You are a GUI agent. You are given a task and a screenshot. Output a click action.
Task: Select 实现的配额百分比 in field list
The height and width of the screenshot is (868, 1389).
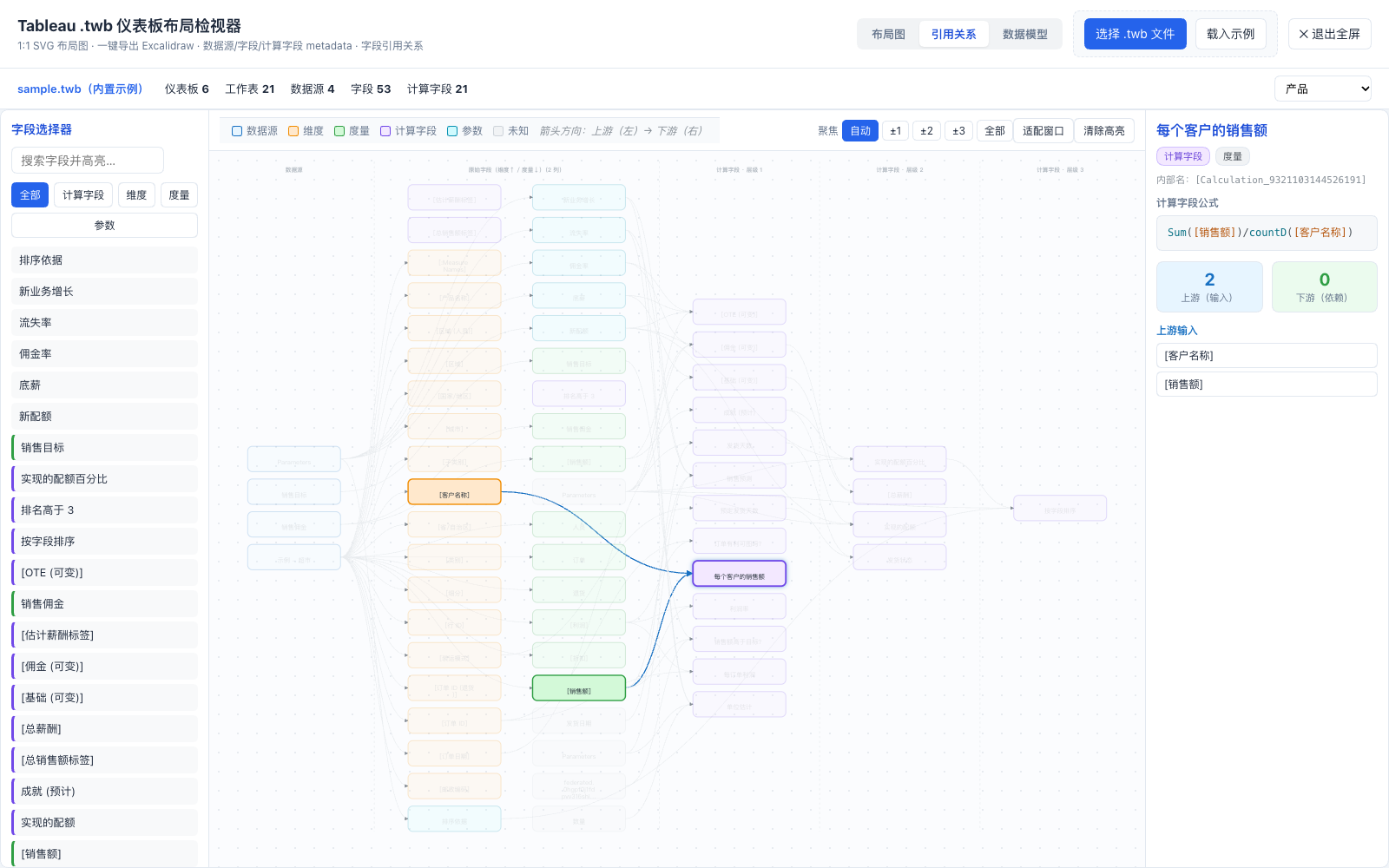(104, 479)
